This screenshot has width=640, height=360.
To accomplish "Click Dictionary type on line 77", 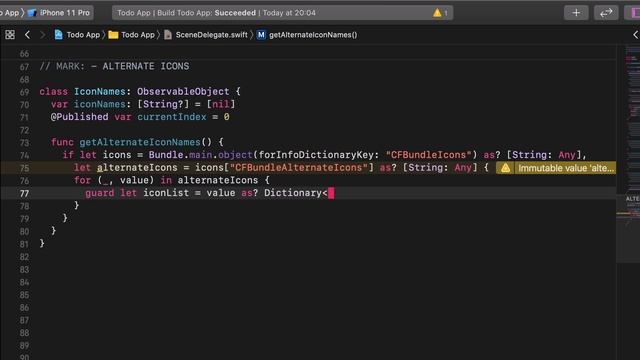I will [x=293, y=193].
